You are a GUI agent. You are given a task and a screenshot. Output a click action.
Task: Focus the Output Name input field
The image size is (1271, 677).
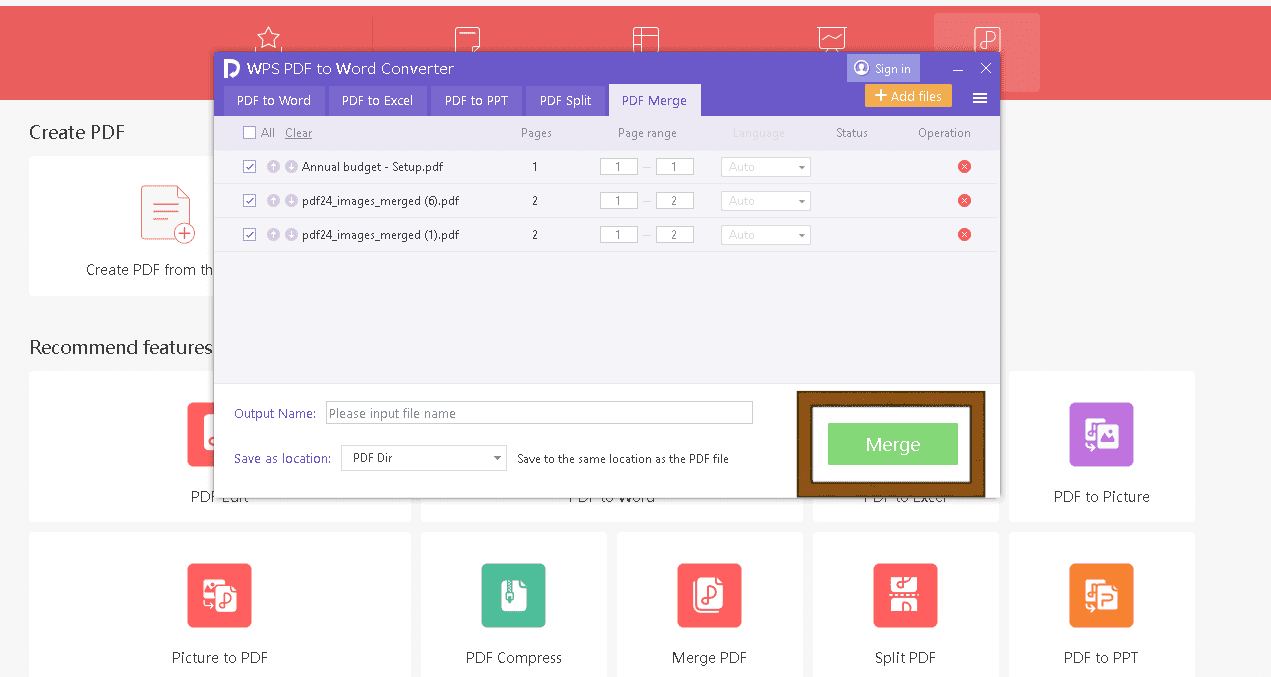click(x=539, y=413)
